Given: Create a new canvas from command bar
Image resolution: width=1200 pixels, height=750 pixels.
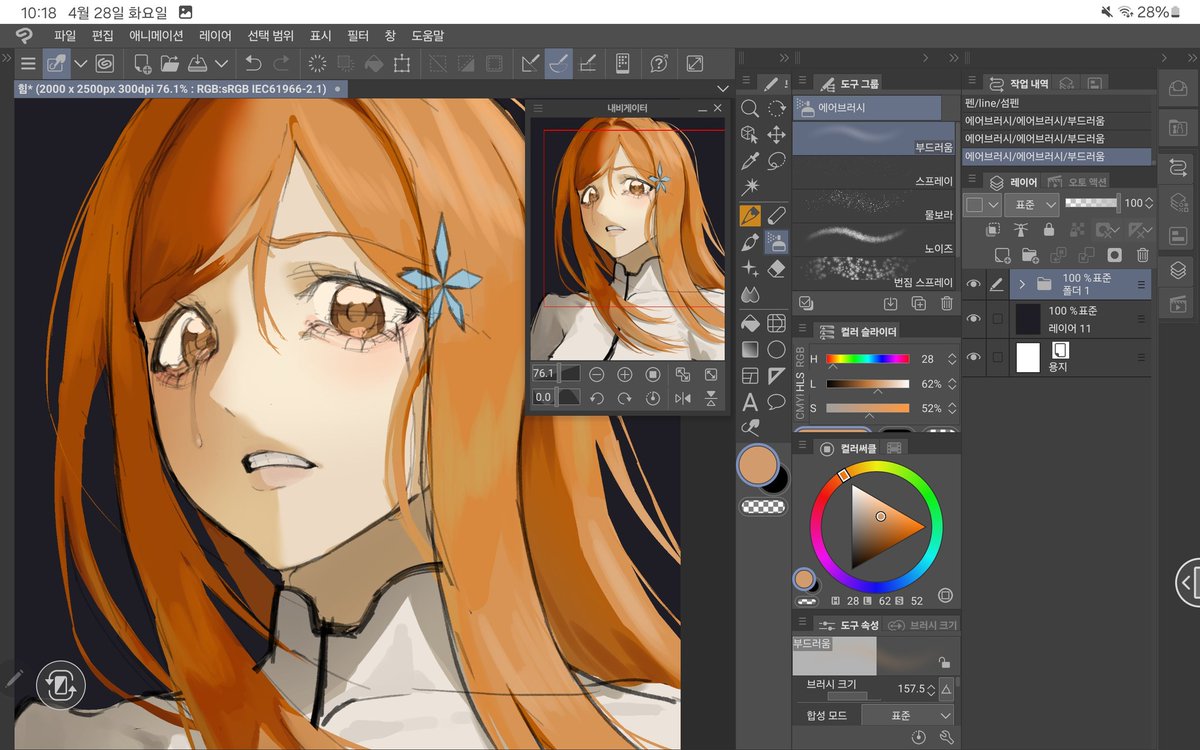Looking at the screenshot, I should (x=142, y=63).
